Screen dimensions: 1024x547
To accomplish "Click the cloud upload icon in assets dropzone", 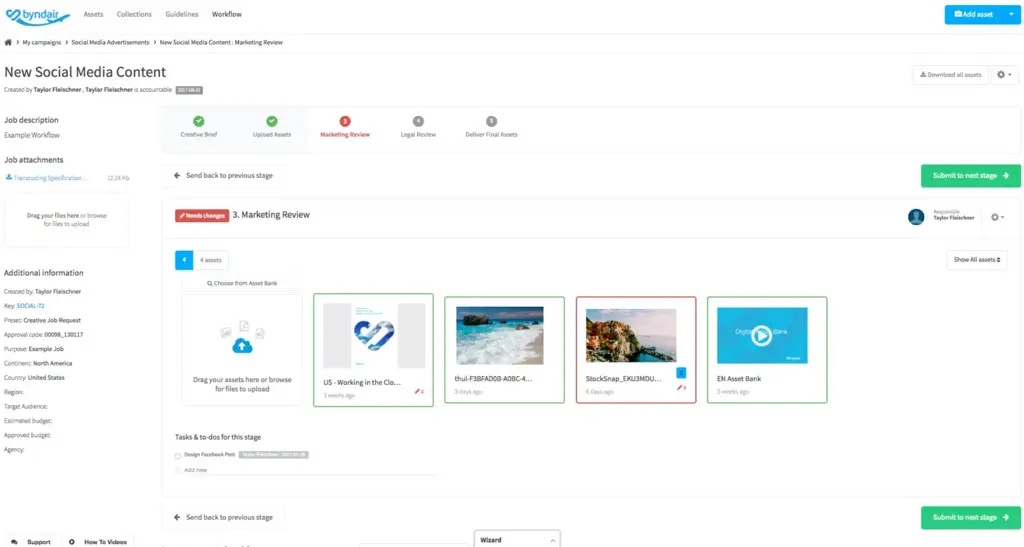I will click(242, 345).
